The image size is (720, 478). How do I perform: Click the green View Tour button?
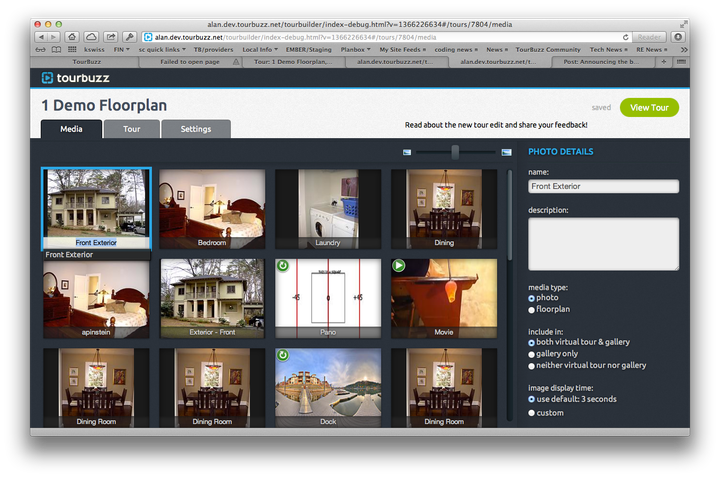point(649,107)
